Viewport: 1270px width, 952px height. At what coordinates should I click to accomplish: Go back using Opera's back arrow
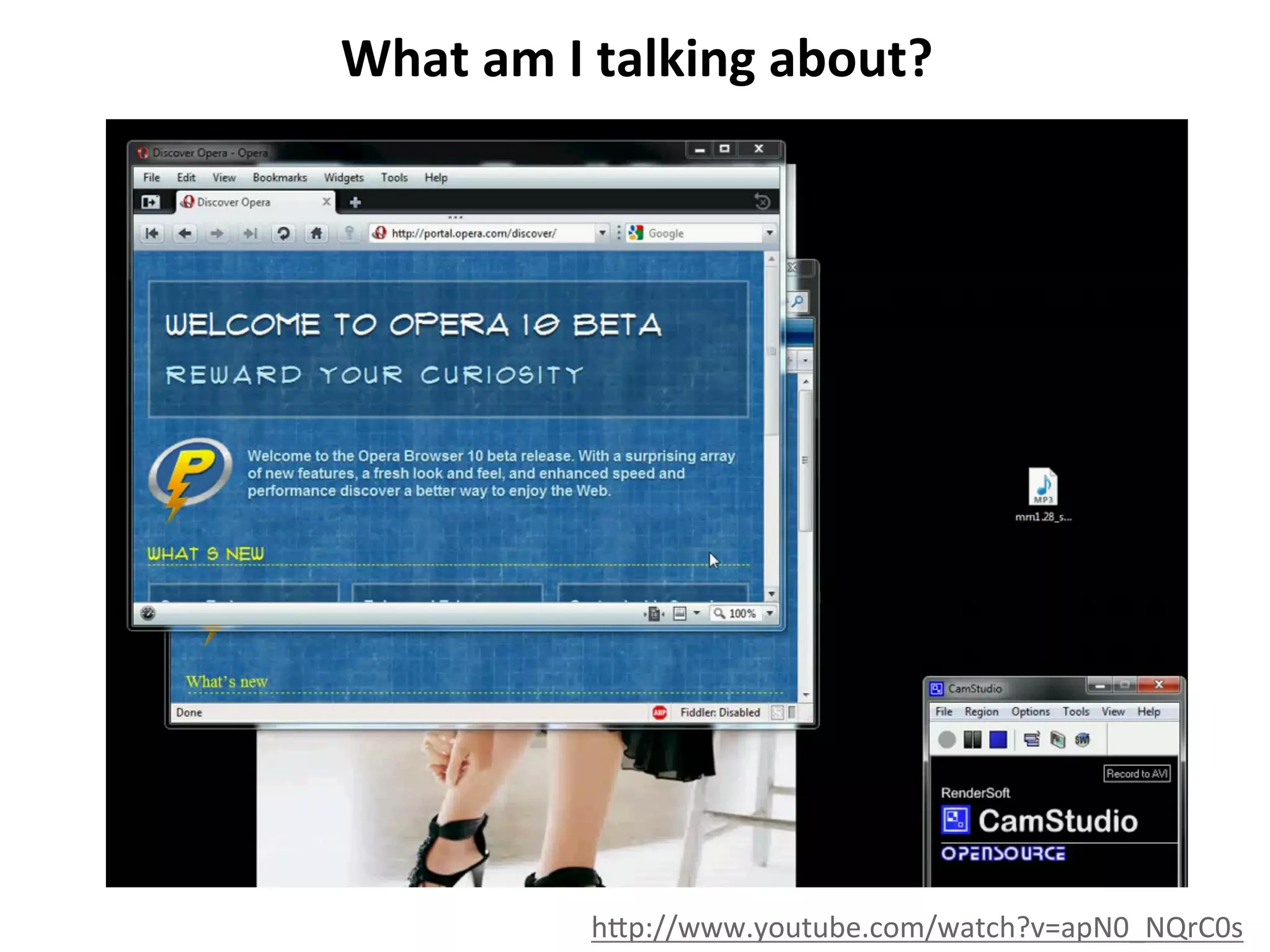coord(185,234)
